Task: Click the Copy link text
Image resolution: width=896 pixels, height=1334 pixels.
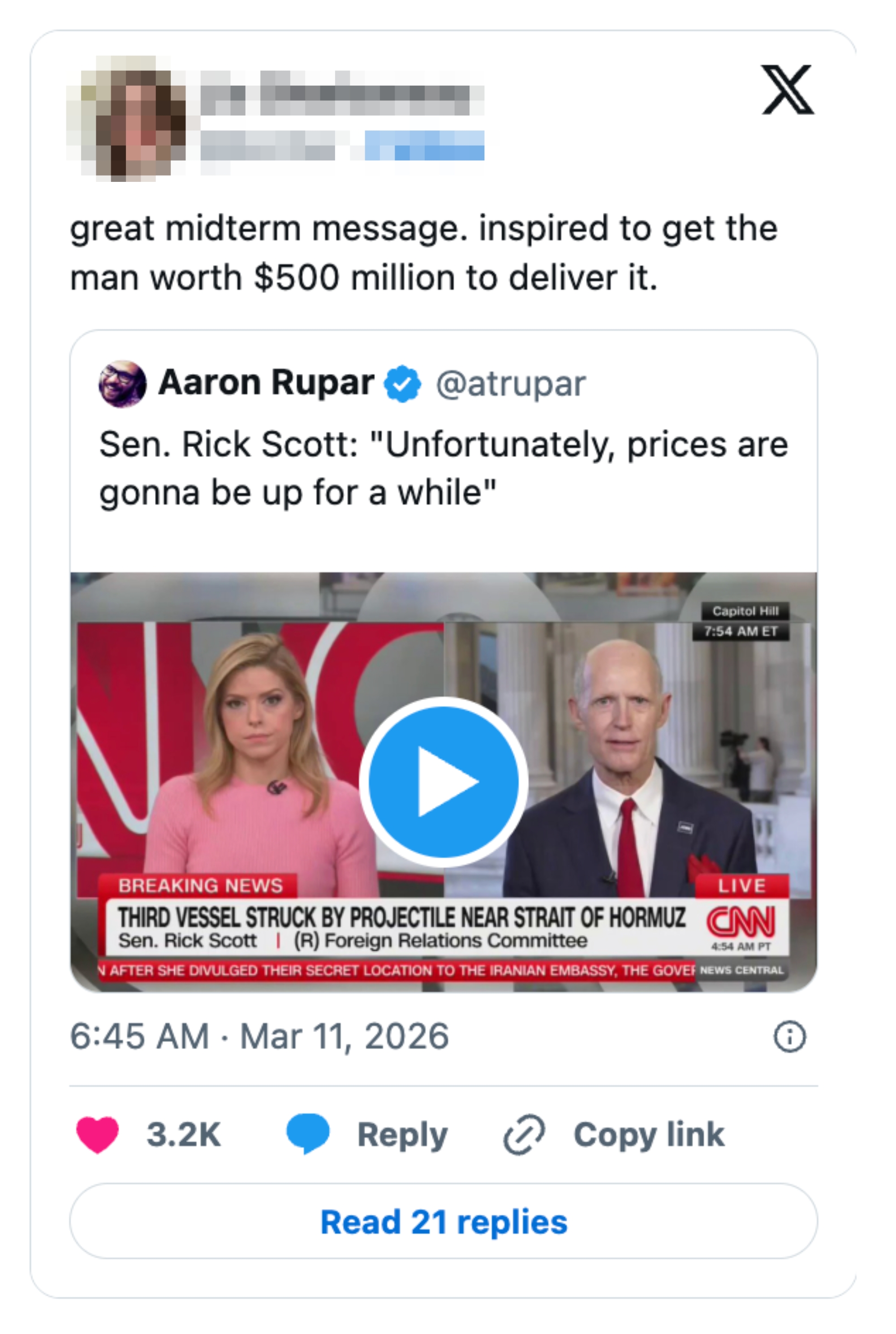Action: tap(649, 1134)
